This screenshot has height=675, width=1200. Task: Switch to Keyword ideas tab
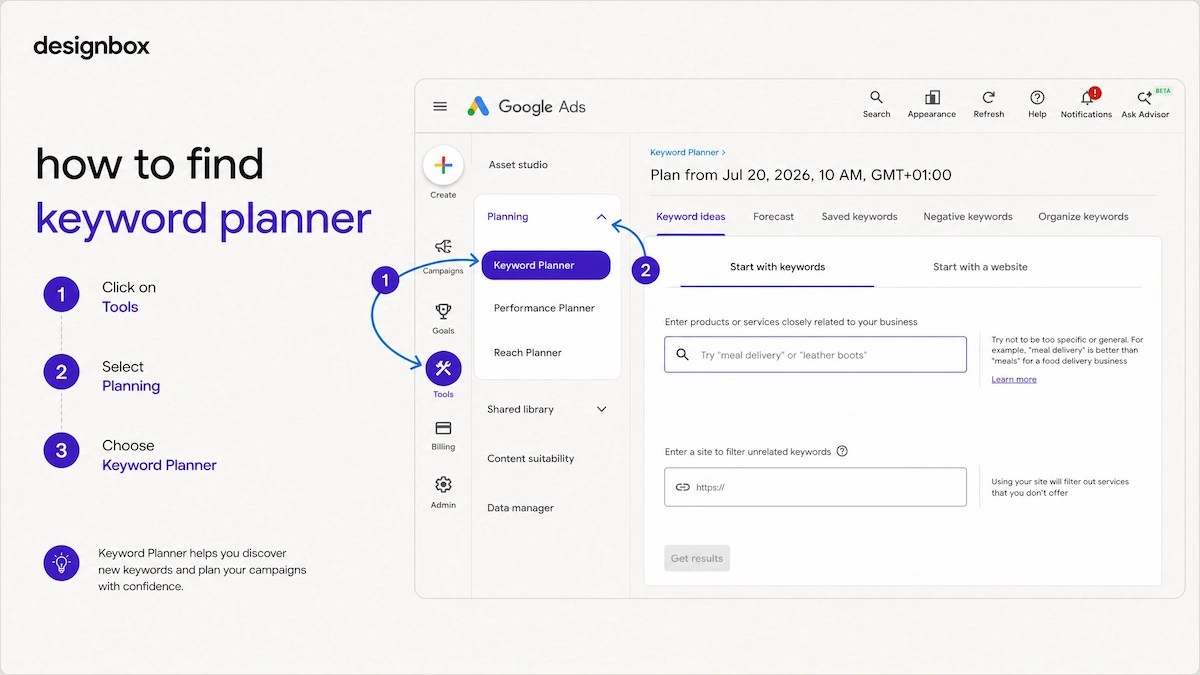(x=691, y=216)
